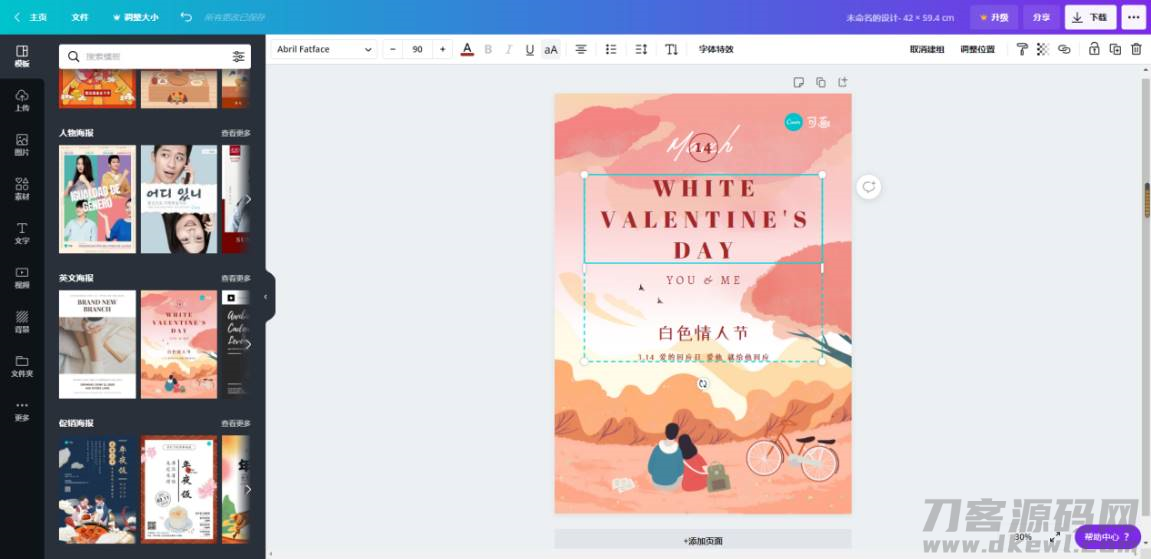Open the 帮助中心 help button
Viewport: 1151px width, 559px height.
coord(1107,536)
